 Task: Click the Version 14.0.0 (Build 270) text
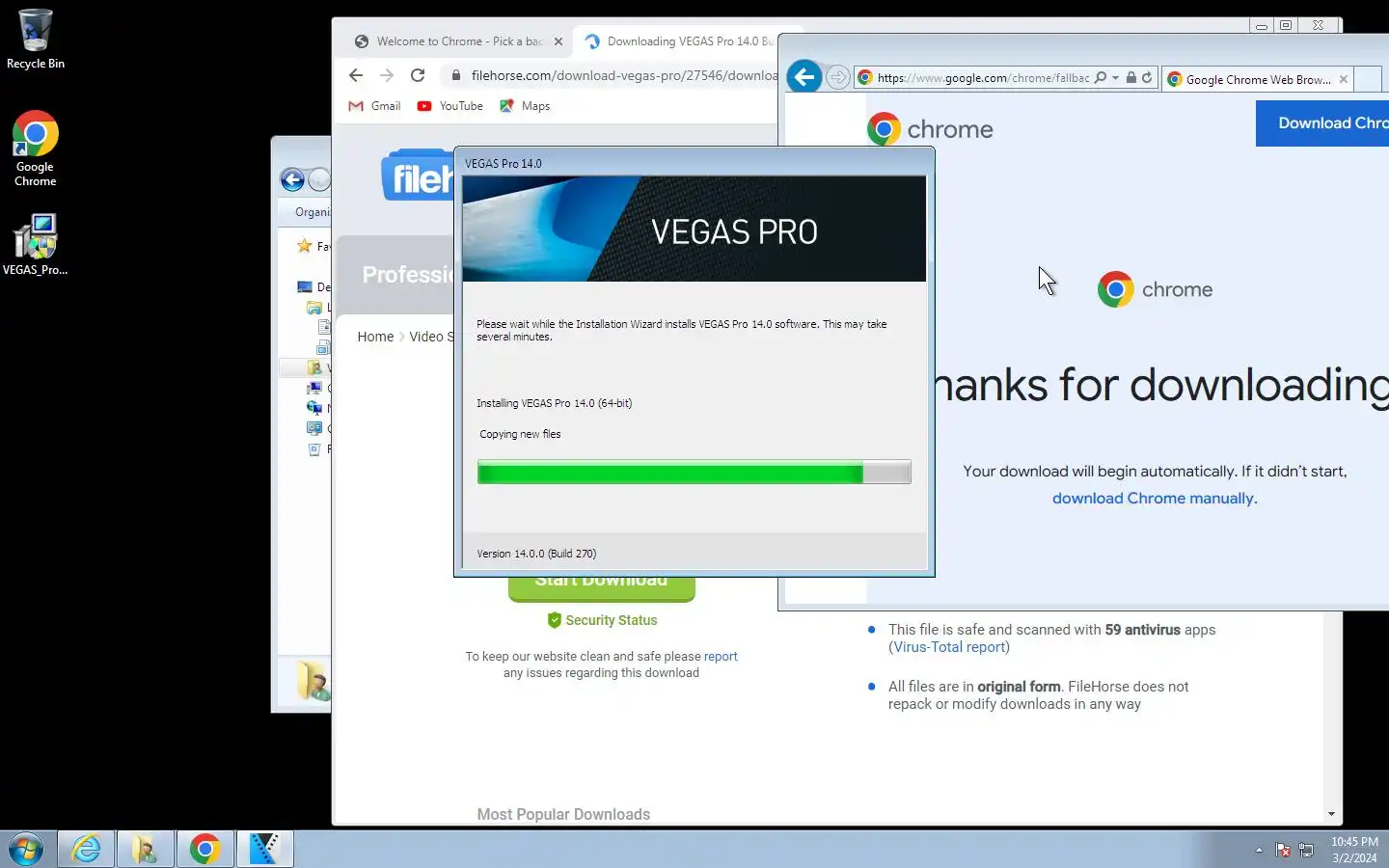536,554
